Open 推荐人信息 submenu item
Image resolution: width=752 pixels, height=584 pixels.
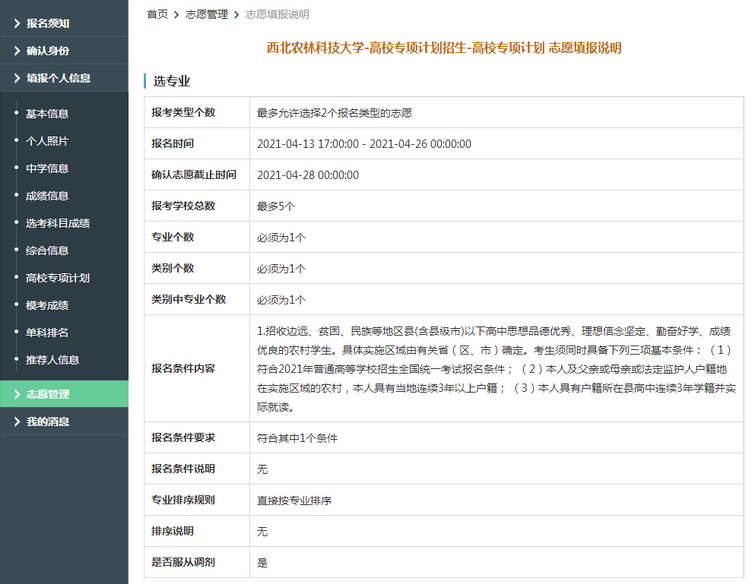pyautogui.click(x=52, y=360)
